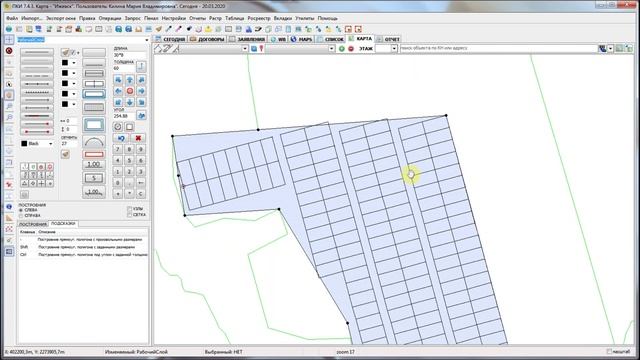Select the pointer cursor tool in the sidebar

click(9, 84)
